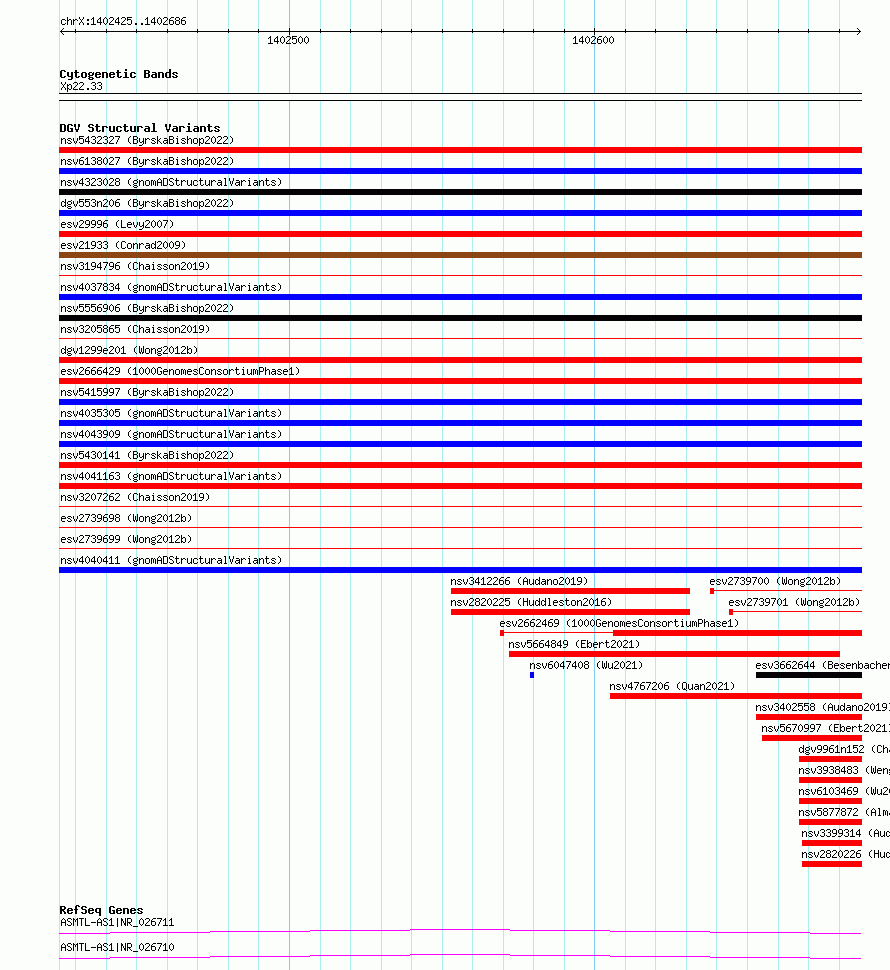The image size is (890, 970).
Task: Click nsv5670997 (Ebert2021) label
Action: 826,729
